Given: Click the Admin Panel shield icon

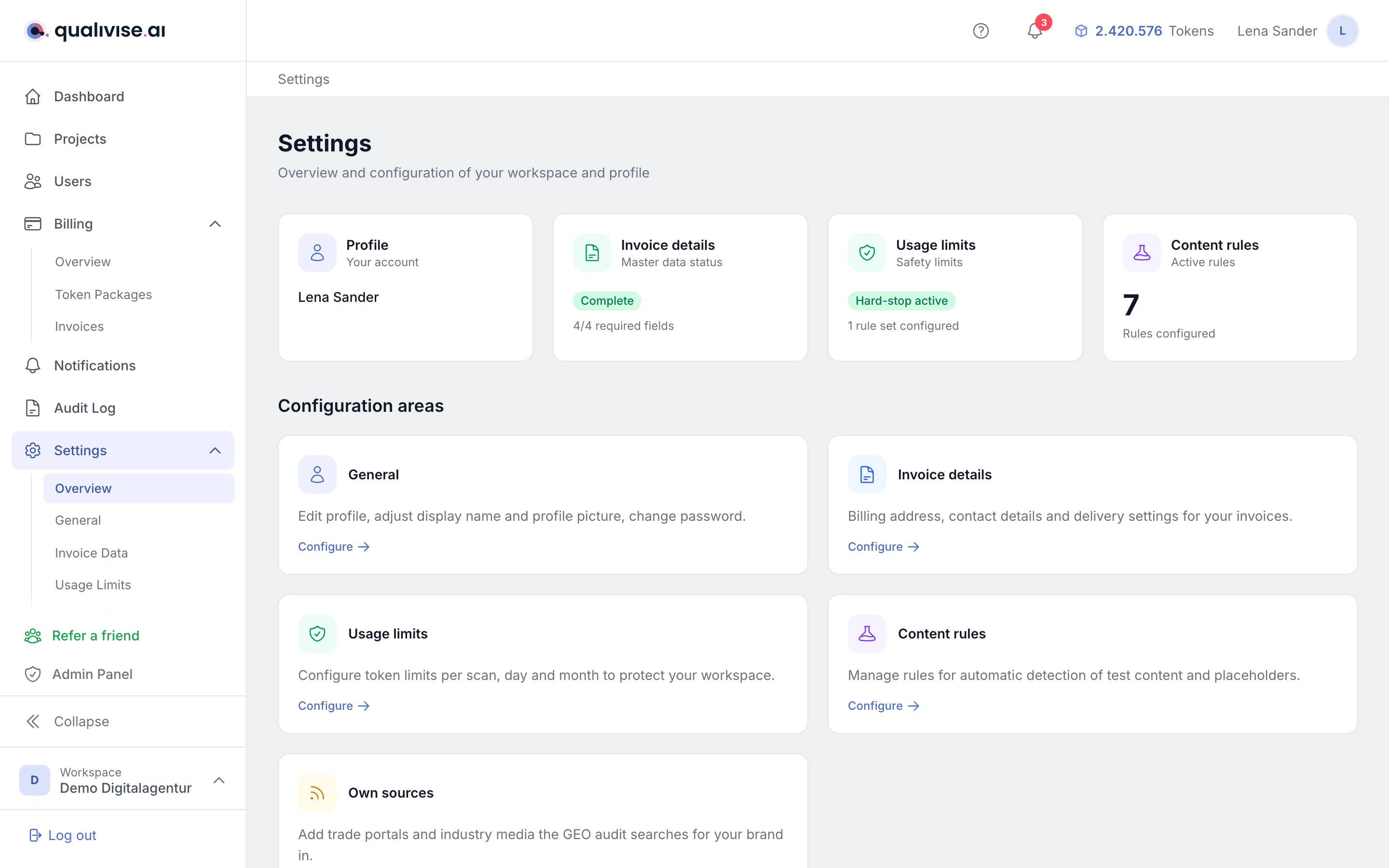Looking at the screenshot, I should (x=33, y=674).
